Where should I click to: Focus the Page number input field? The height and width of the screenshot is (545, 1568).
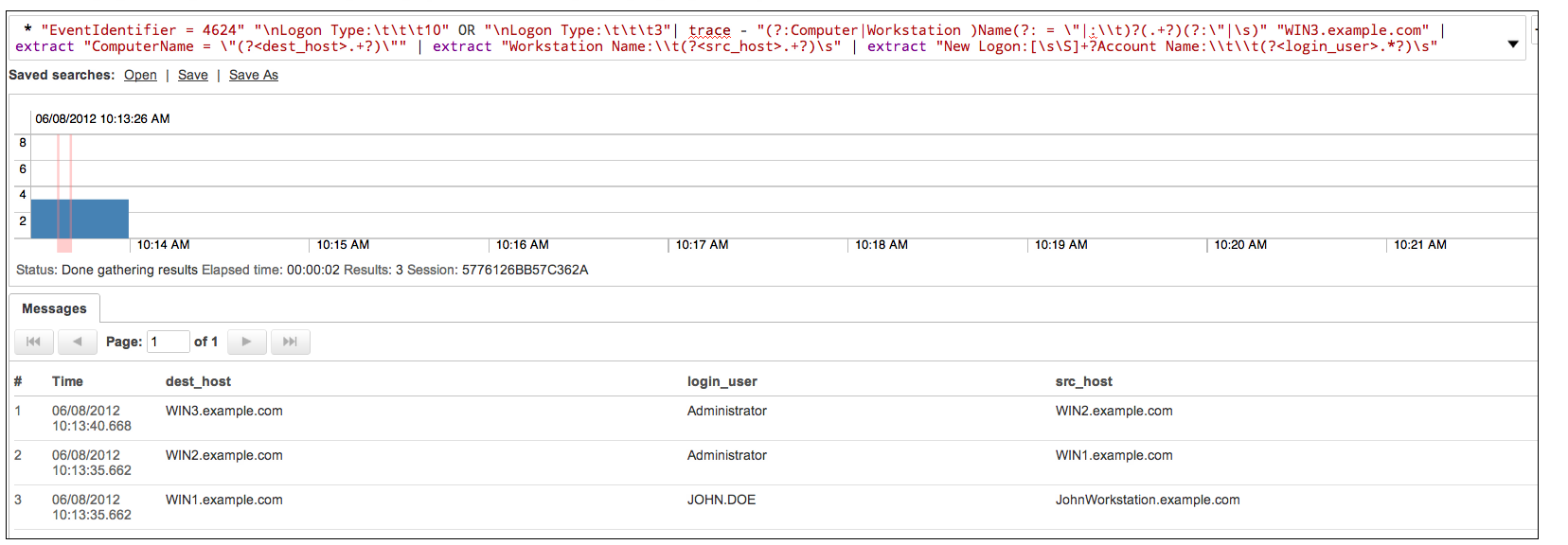tap(168, 342)
